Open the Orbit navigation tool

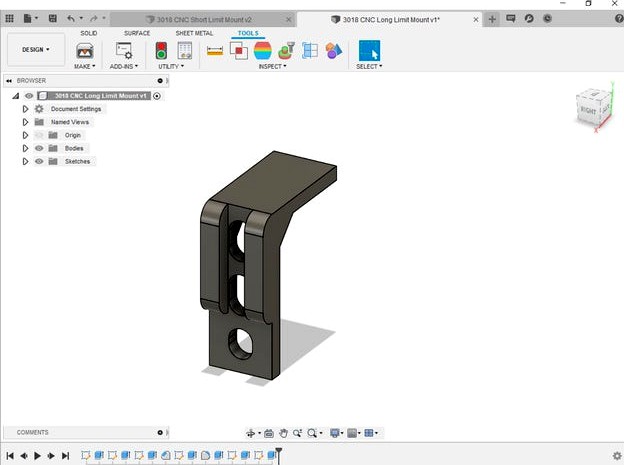(251, 433)
